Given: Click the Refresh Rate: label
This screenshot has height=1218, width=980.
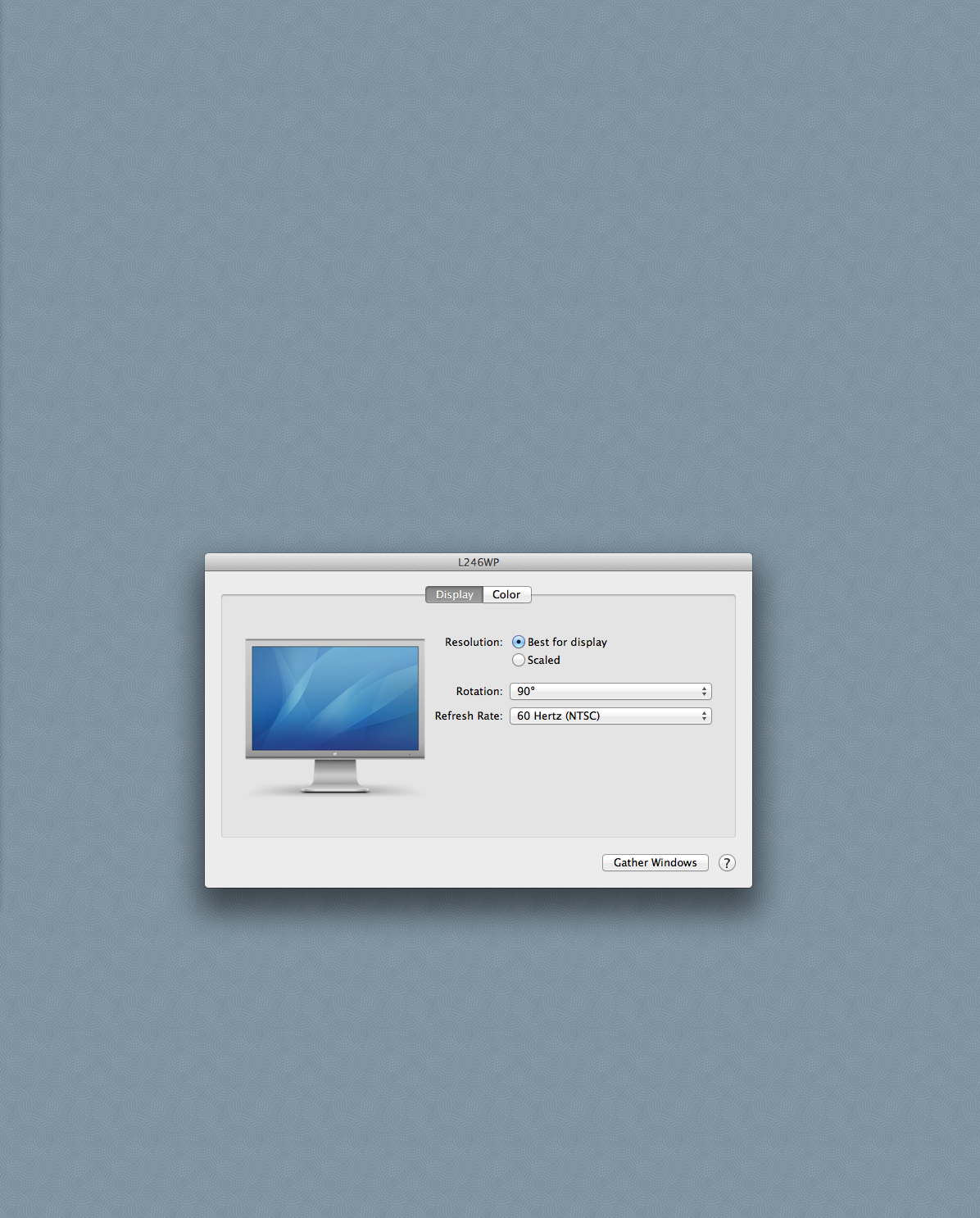Looking at the screenshot, I should (469, 716).
